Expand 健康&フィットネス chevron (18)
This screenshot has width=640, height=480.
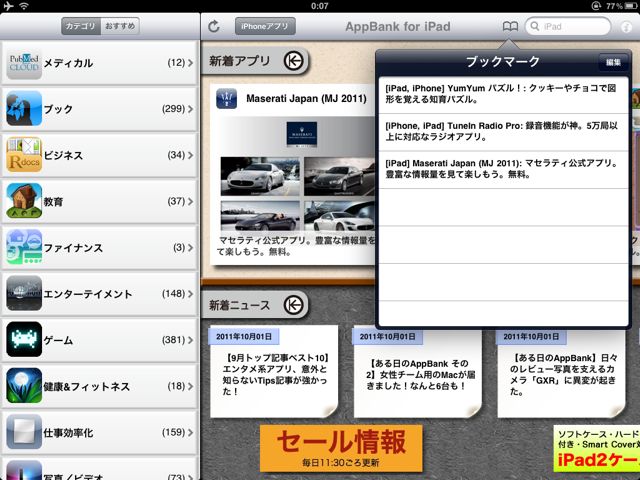pos(191,386)
